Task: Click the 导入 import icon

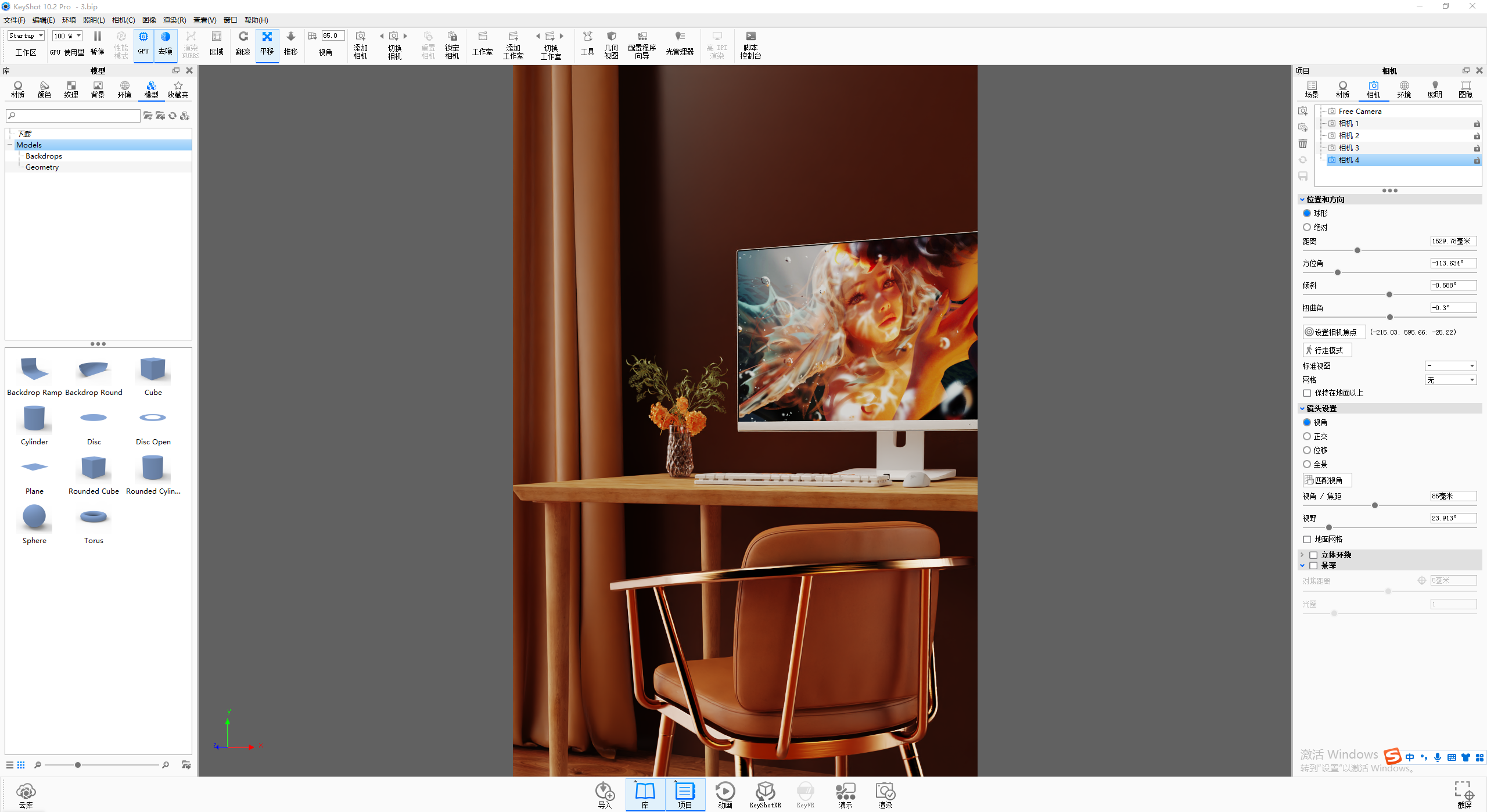Action: [605, 794]
